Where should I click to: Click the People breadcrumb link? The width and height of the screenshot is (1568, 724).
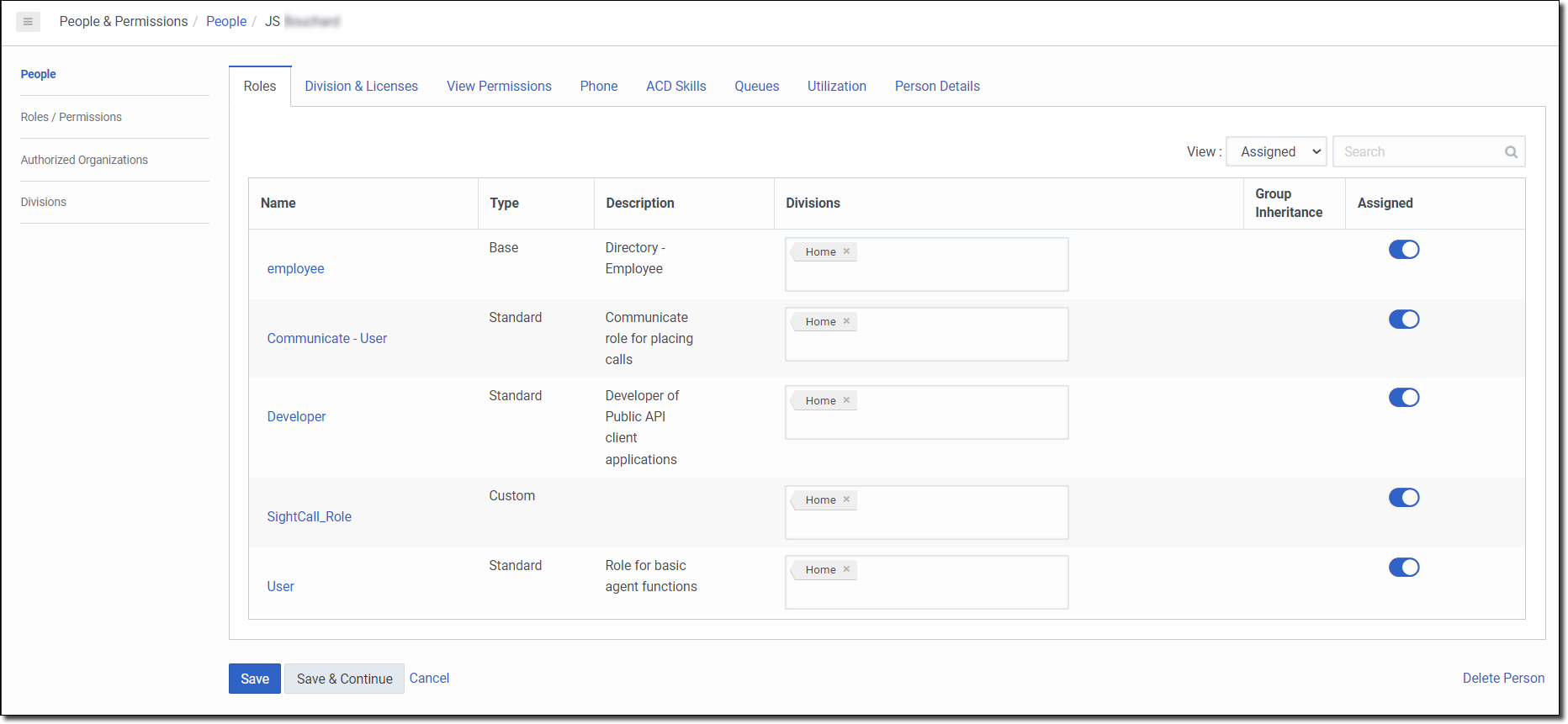tap(226, 22)
